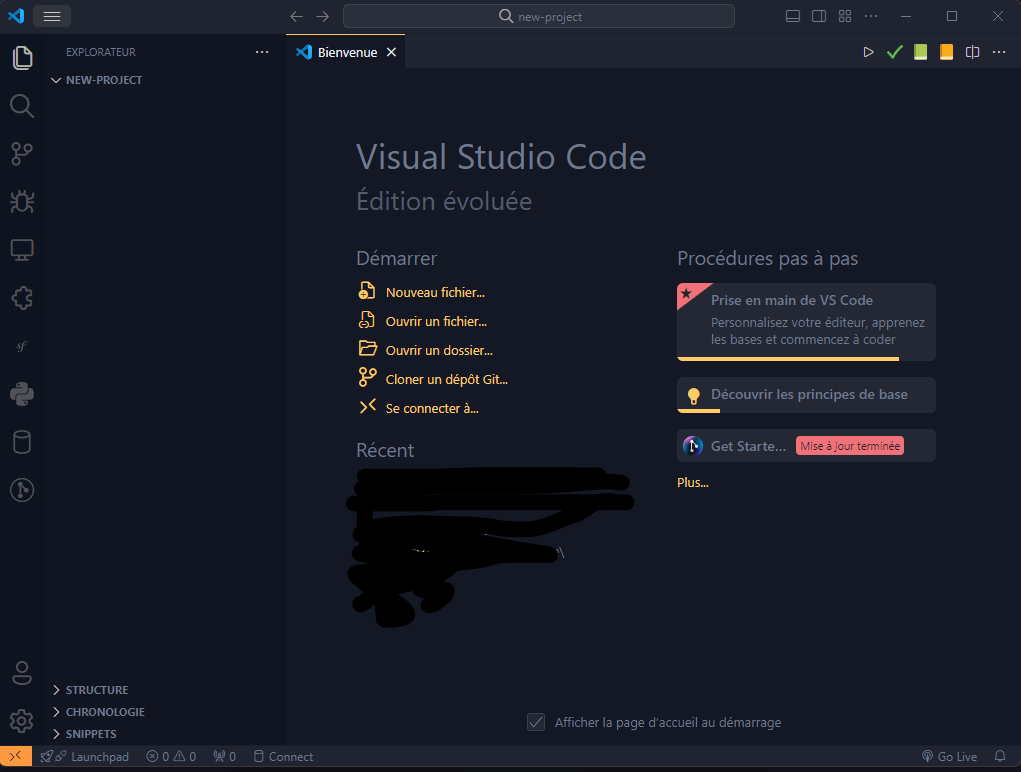Open the Remote Explorer monitor icon

pyautogui.click(x=22, y=250)
